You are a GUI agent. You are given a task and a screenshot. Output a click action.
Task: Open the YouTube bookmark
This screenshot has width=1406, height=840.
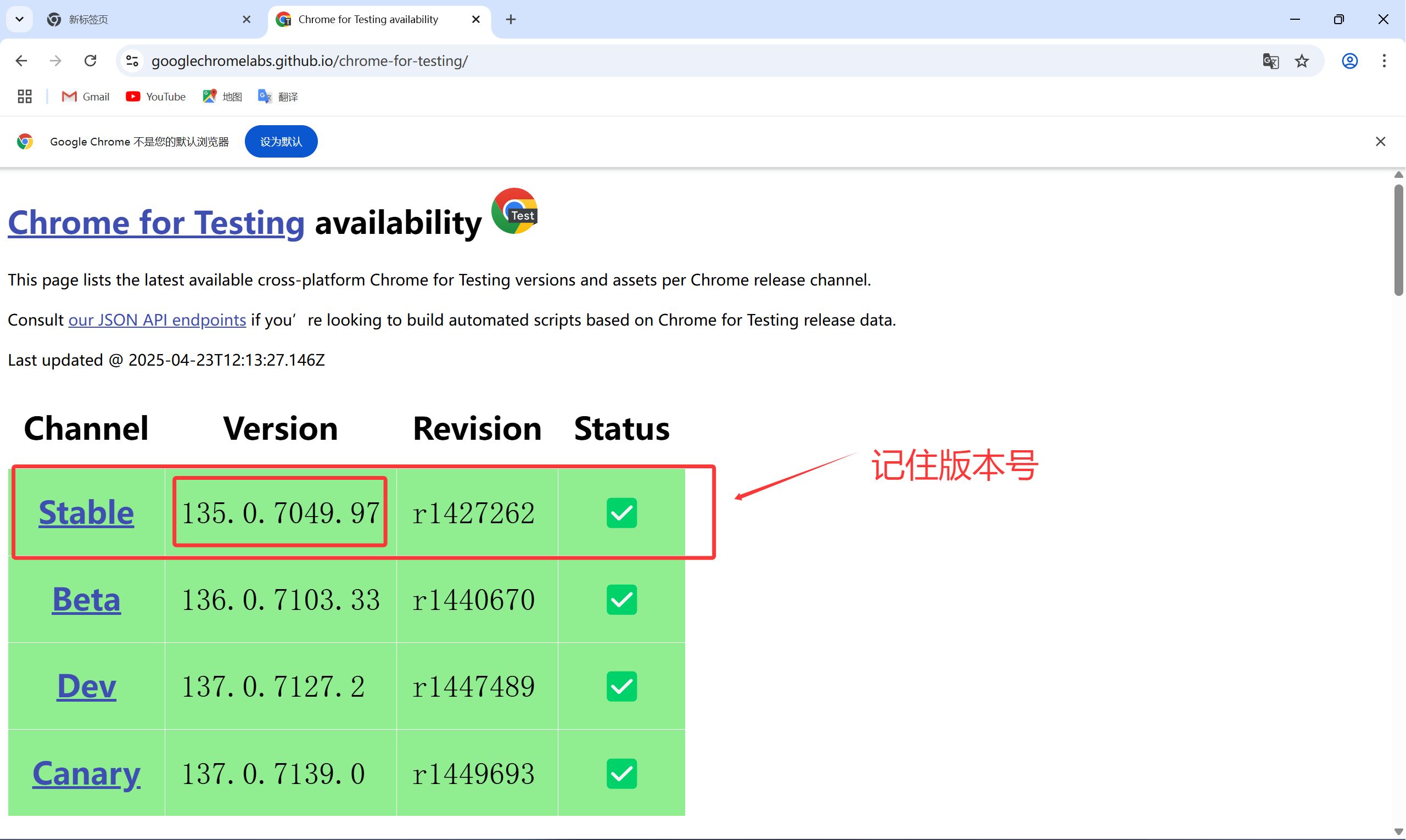[156, 97]
